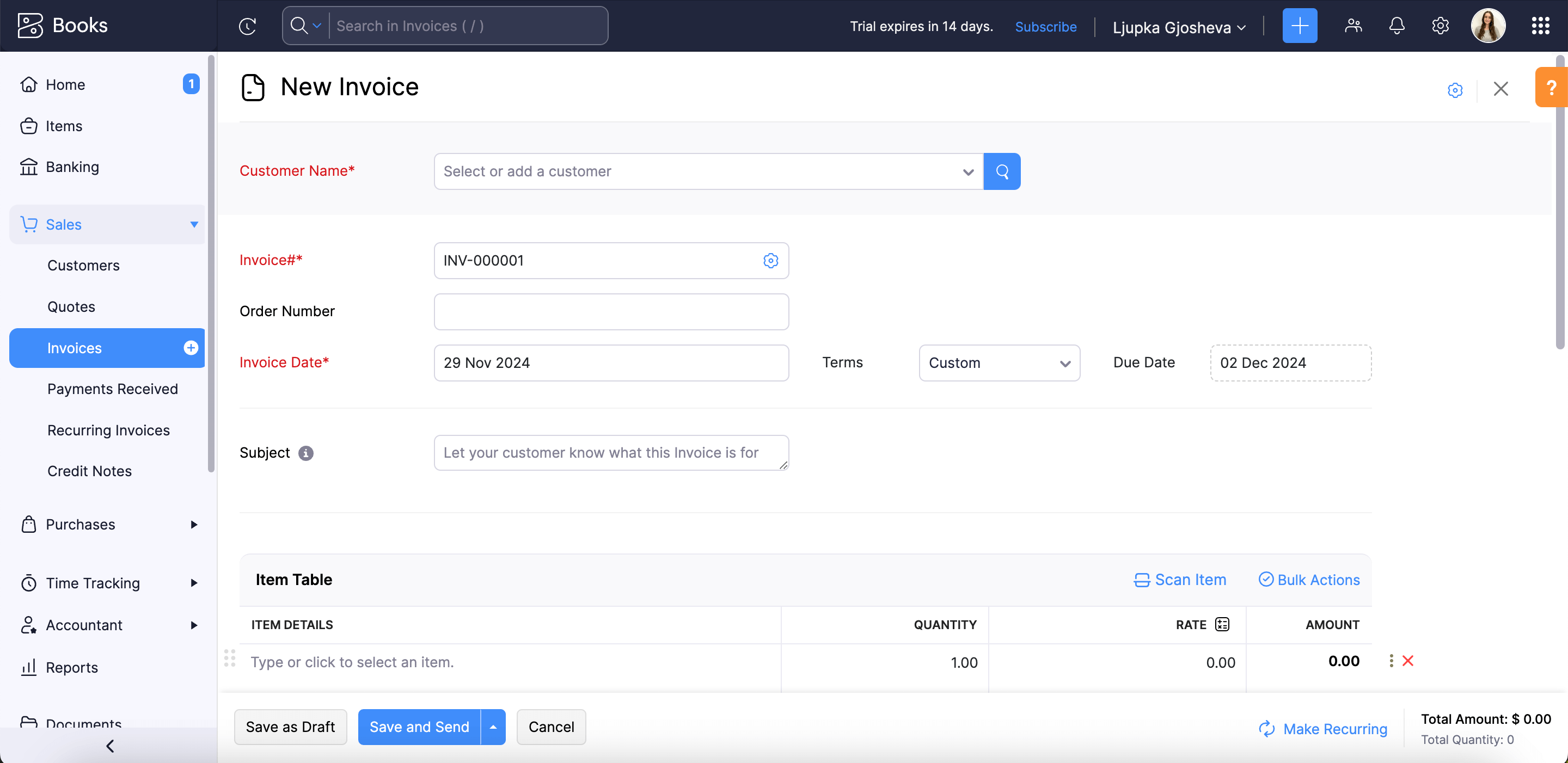1568x763 pixels.
Task: Open the notifications bell
Action: pyautogui.click(x=1396, y=26)
